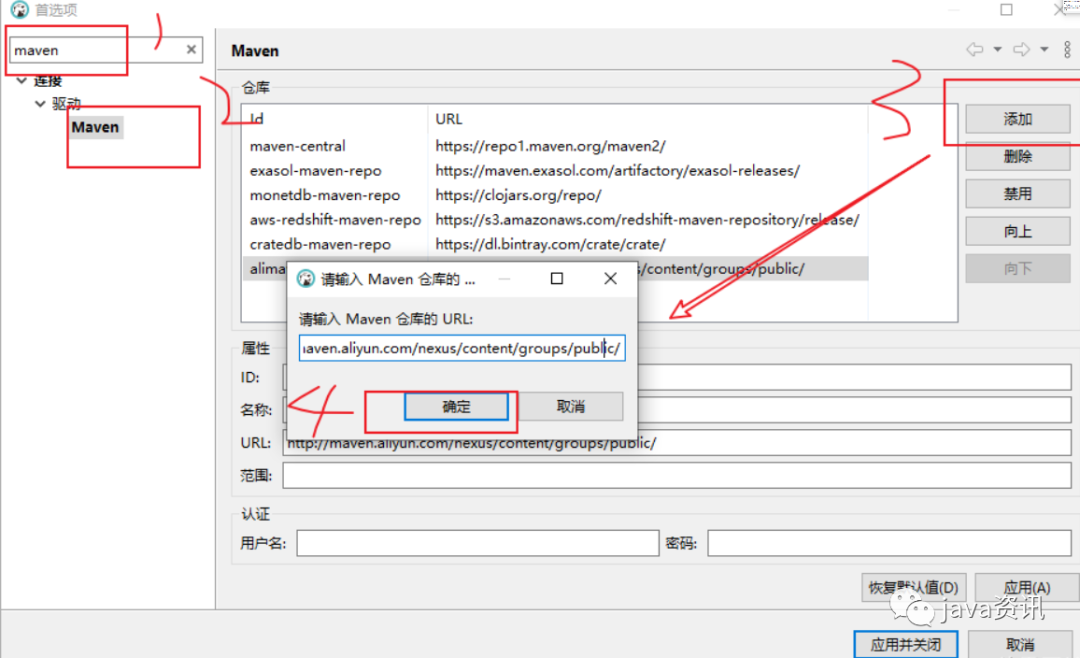This screenshot has height=658, width=1080.
Task: Click the s3.amazonaws.com redshift URL cell
Action: click(647, 220)
